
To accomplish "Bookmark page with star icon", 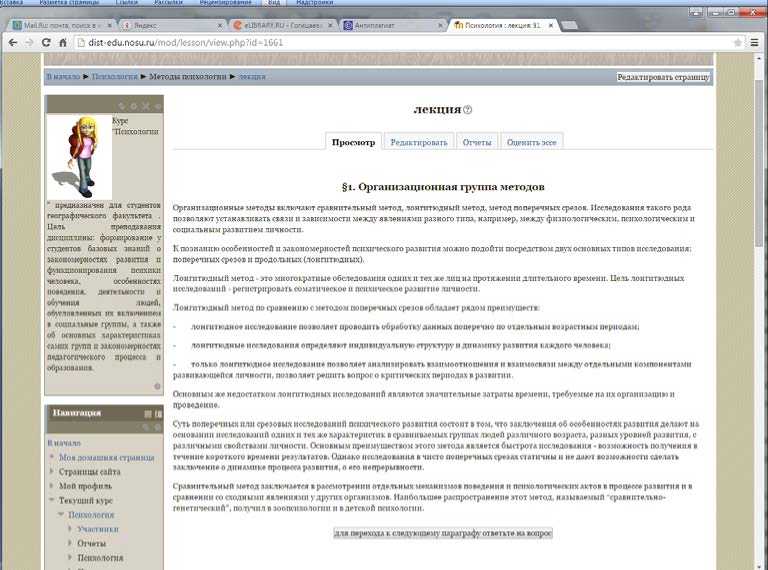I will (738, 43).
